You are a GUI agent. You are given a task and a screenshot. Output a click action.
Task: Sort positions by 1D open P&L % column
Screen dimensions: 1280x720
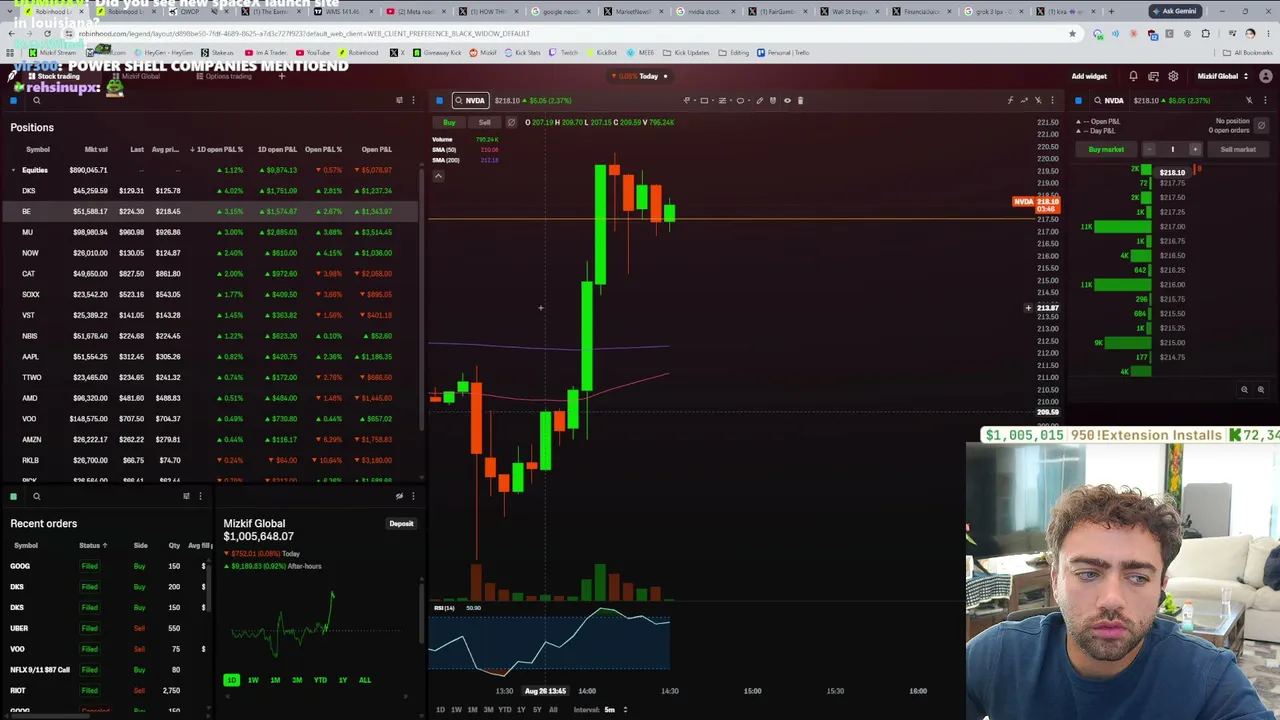(x=219, y=149)
